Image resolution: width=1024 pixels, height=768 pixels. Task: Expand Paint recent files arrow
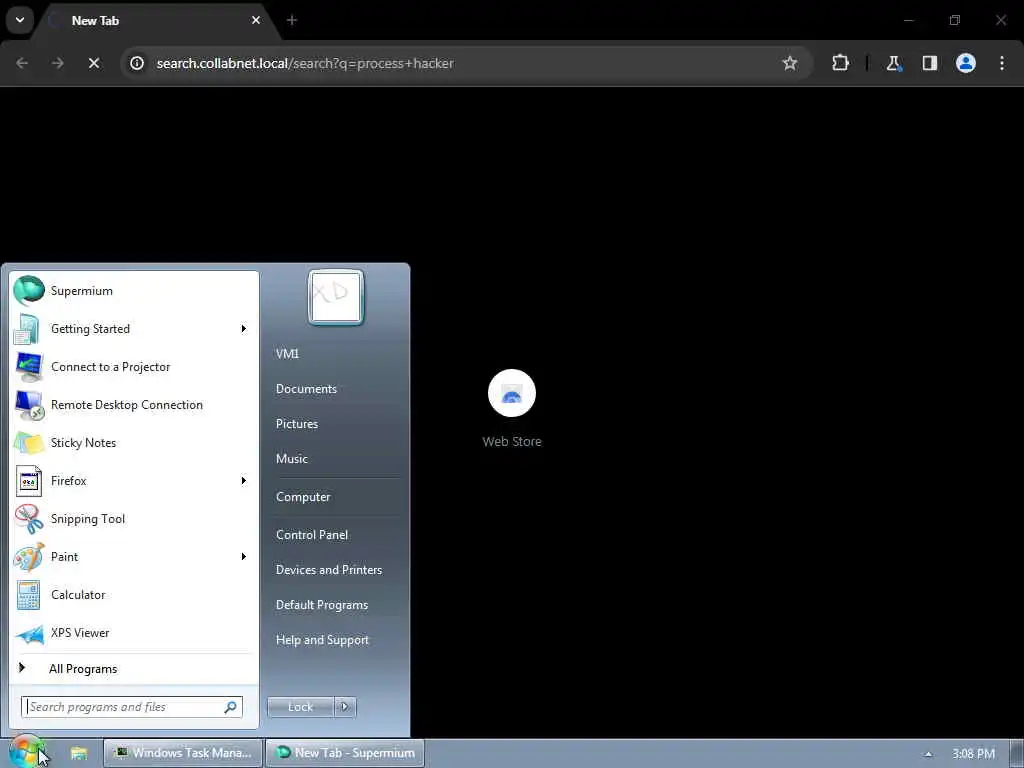(244, 556)
